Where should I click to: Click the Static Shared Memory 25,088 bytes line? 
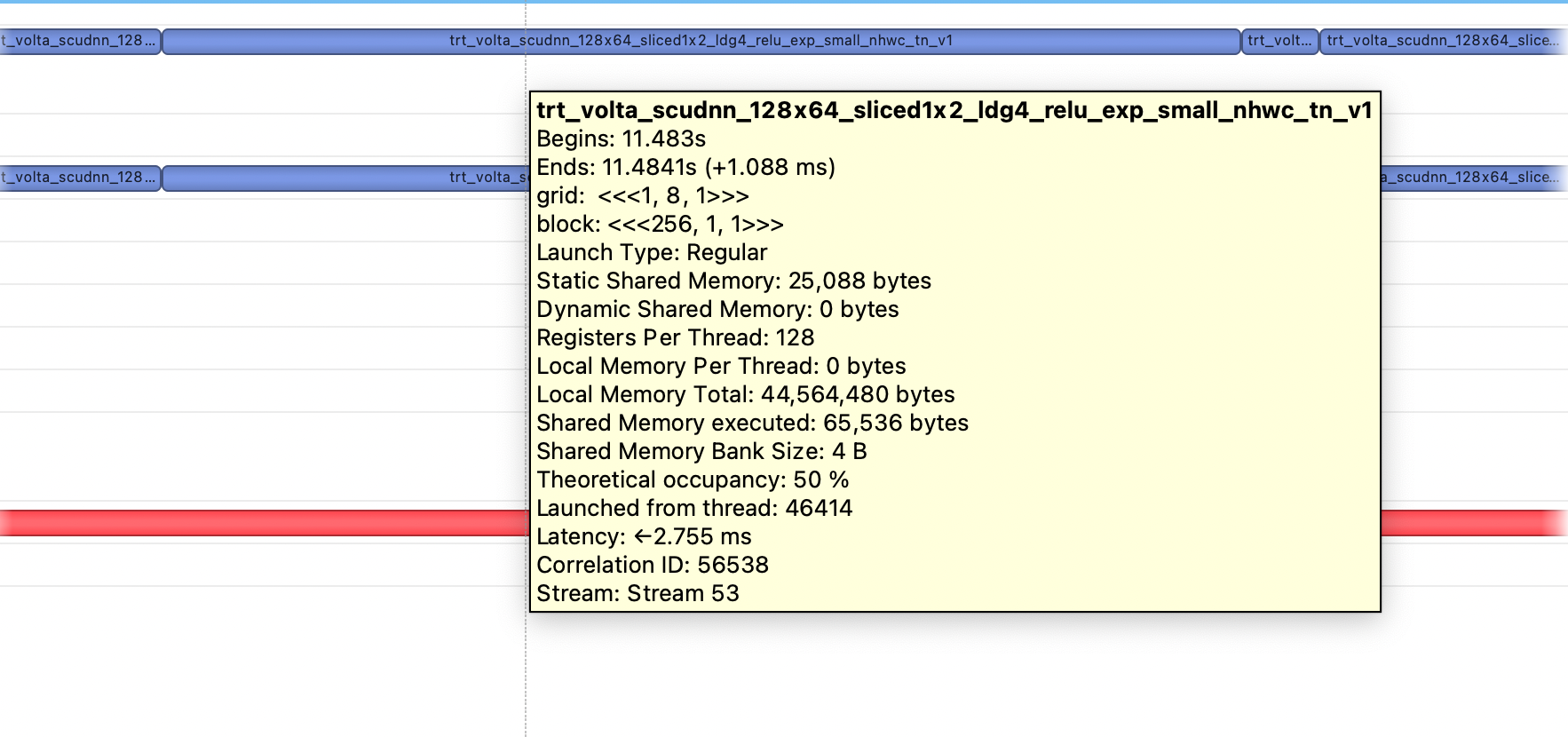(x=733, y=281)
